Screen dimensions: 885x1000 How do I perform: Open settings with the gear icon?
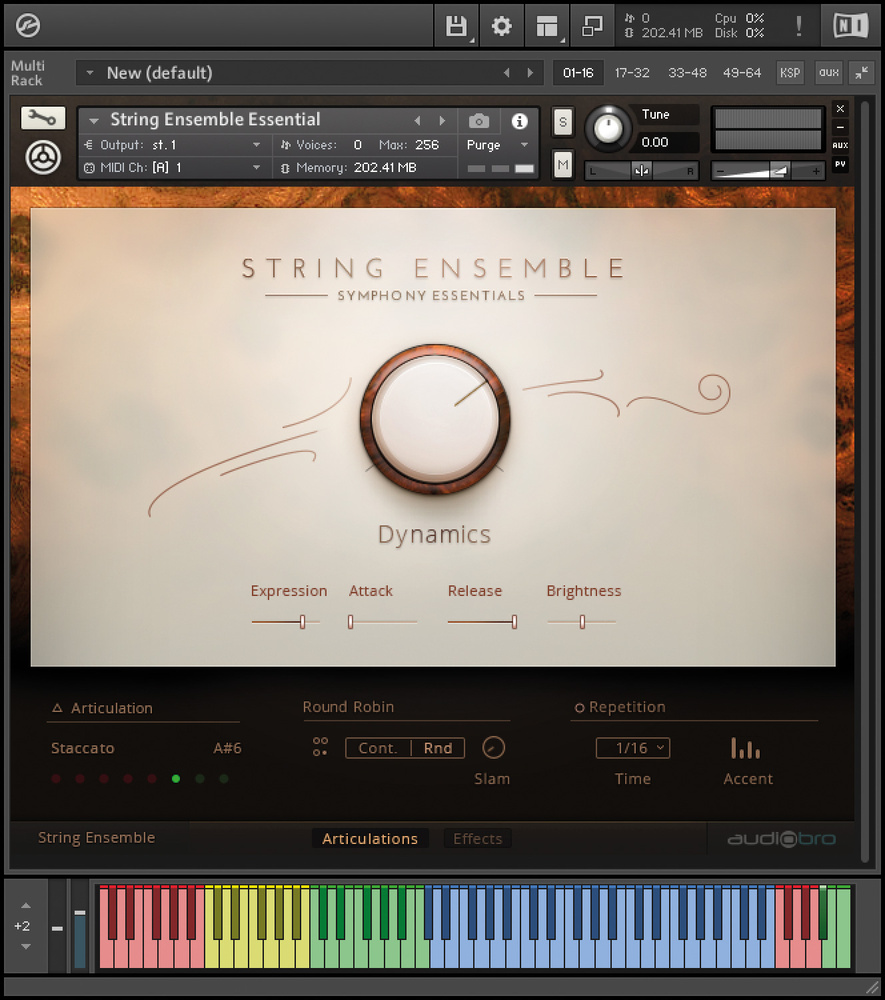[x=501, y=27]
